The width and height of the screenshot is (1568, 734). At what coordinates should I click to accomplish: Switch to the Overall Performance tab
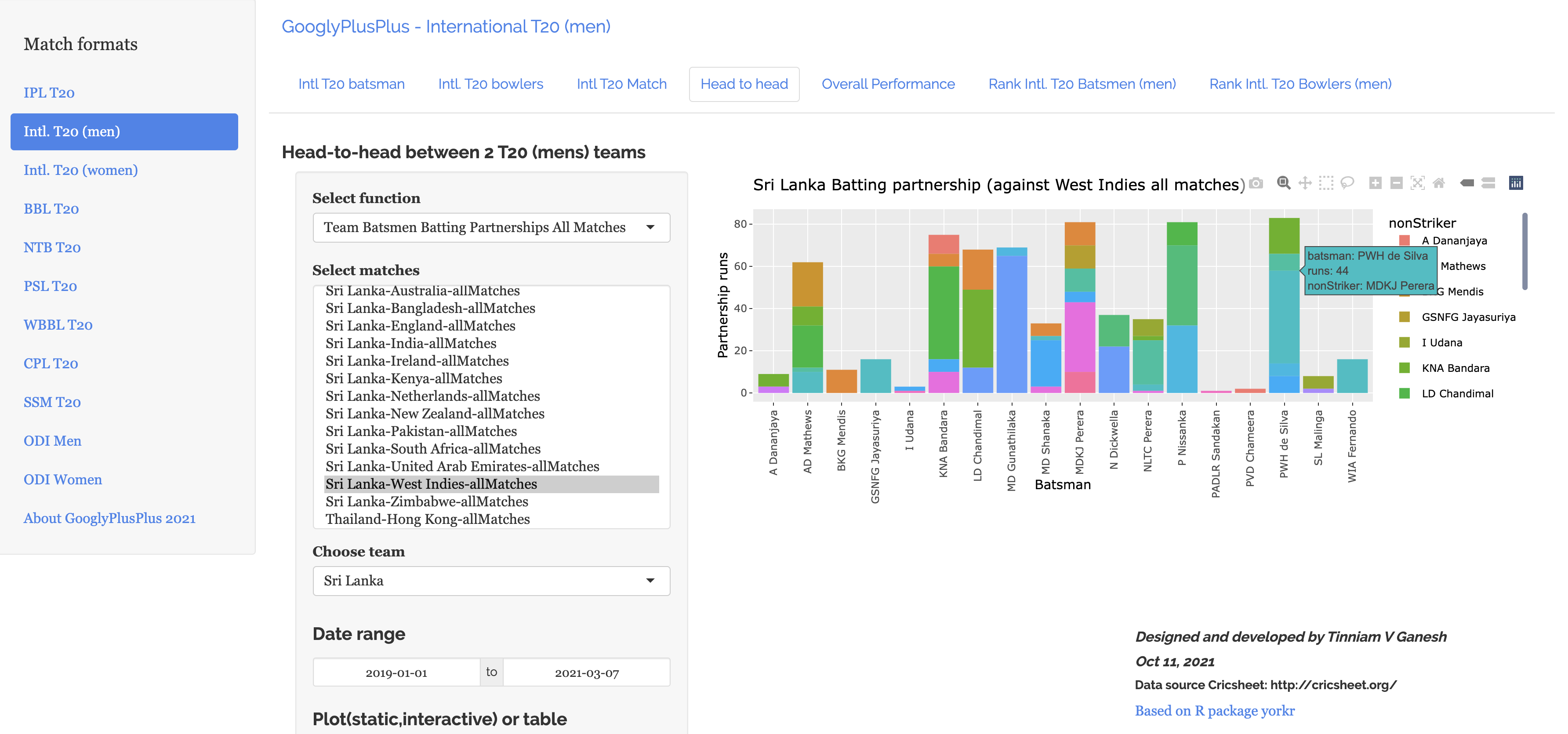(887, 84)
